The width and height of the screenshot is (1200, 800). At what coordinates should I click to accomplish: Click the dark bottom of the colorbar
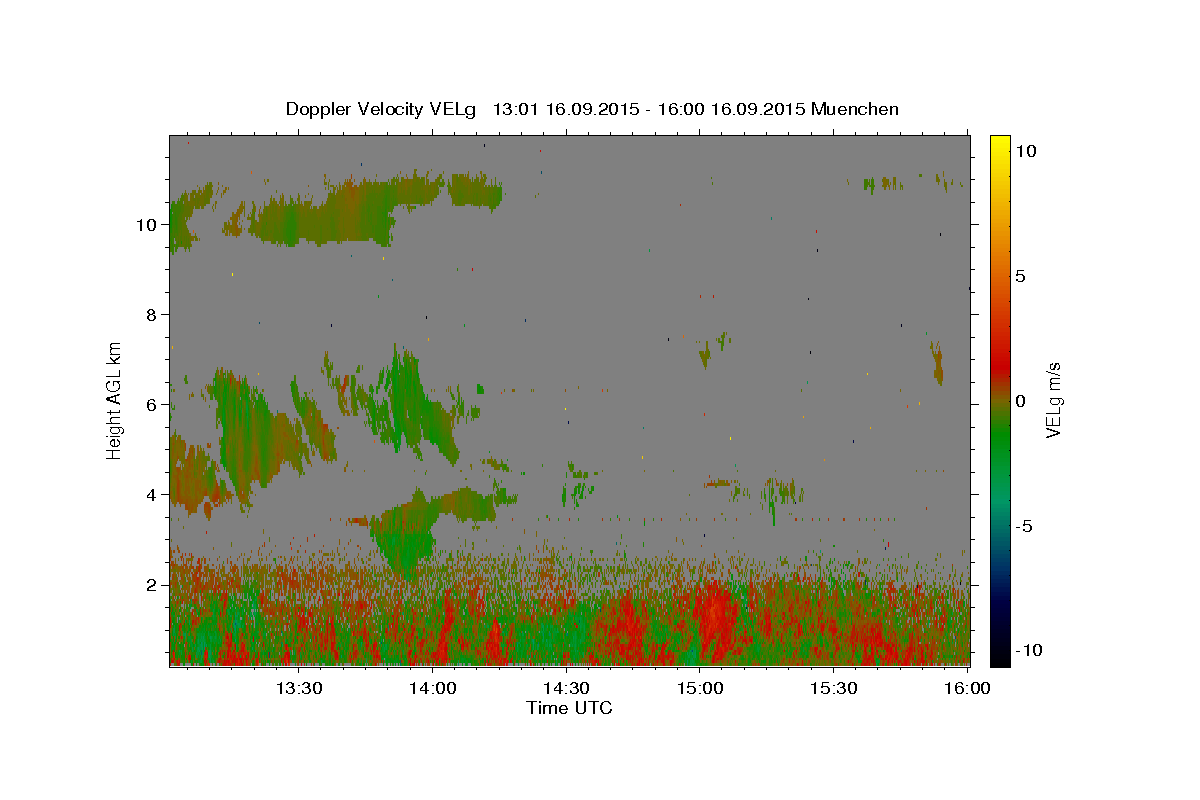pyautogui.click(x=1000, y=645)
